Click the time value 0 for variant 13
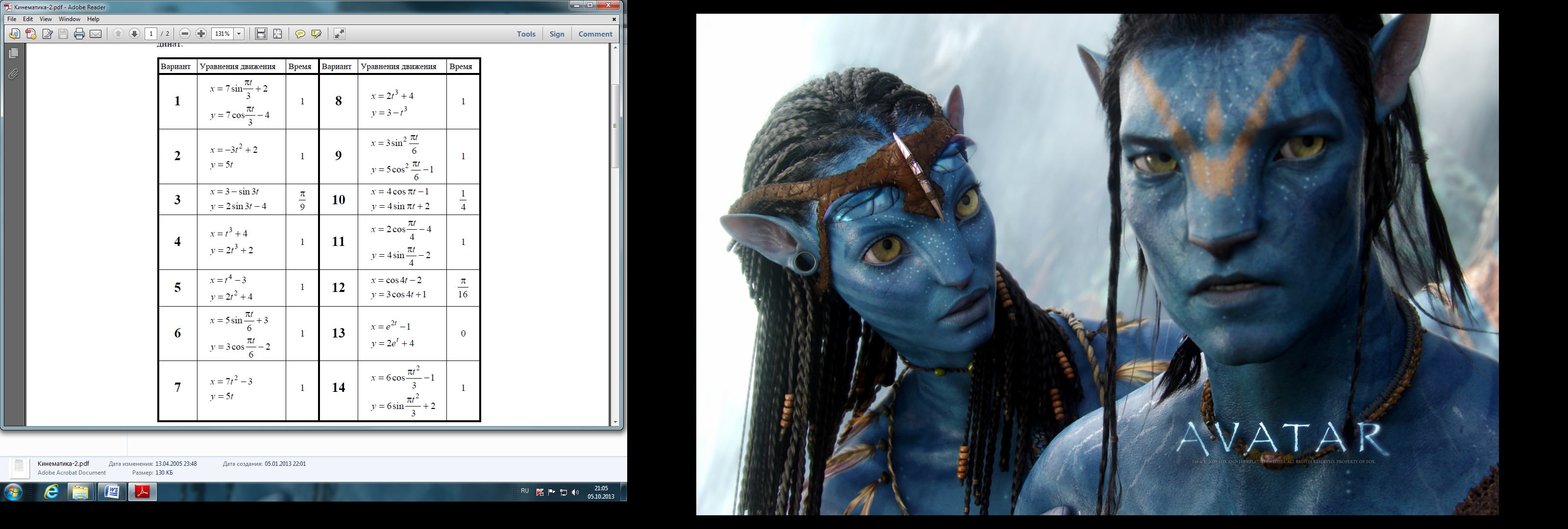Image resolution: width=1568 pixels, height=529 pixels. tap(463, 334)
